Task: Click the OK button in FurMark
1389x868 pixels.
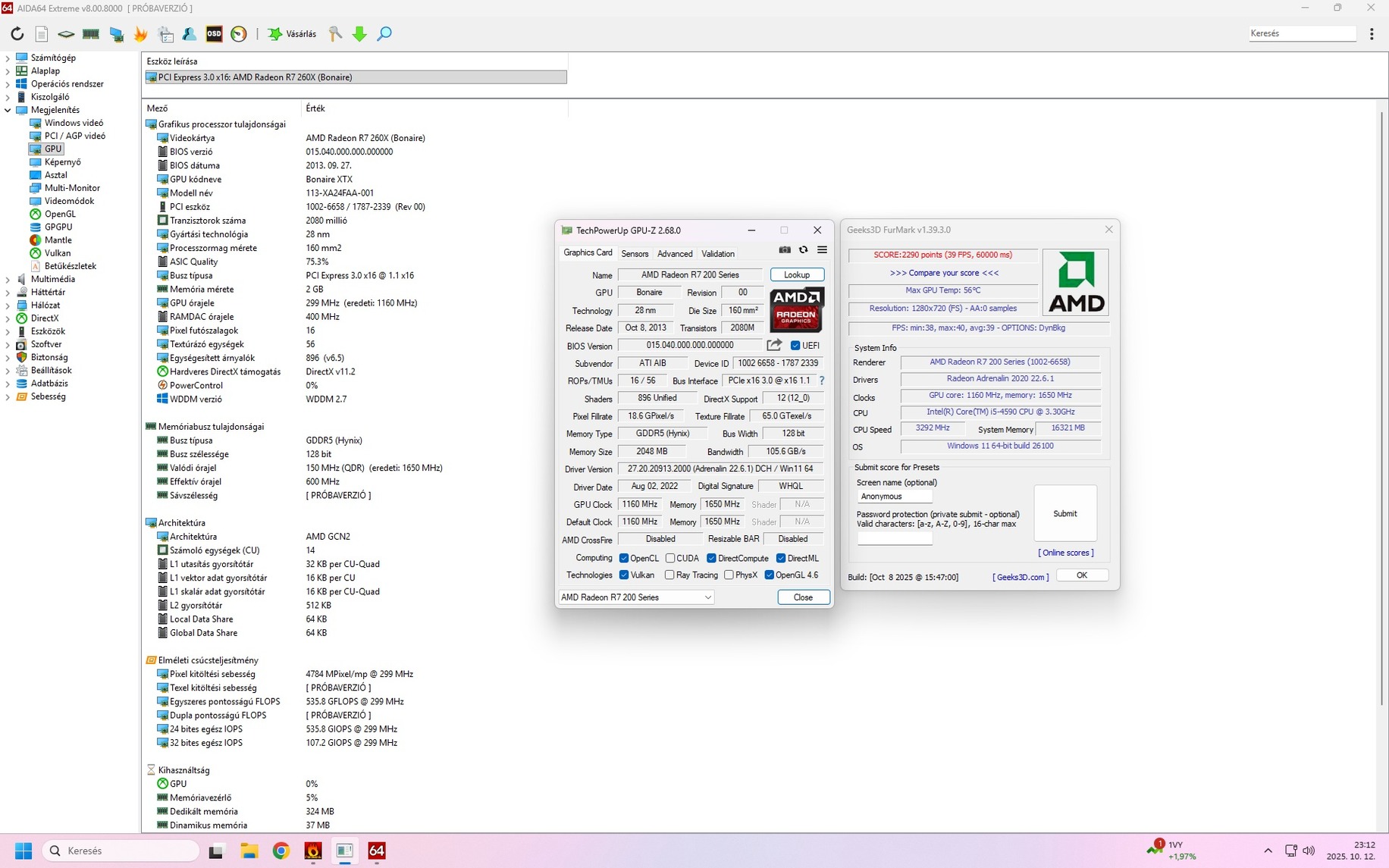Action: (x=1082, y=575)
